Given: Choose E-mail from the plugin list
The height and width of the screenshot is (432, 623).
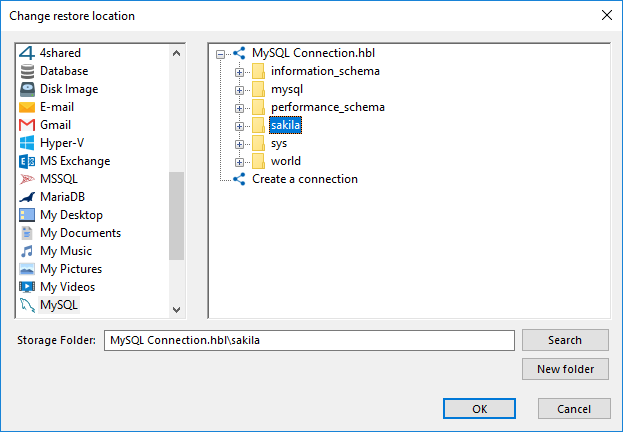Looking at the screenshot, I should (x=57, y=107).
